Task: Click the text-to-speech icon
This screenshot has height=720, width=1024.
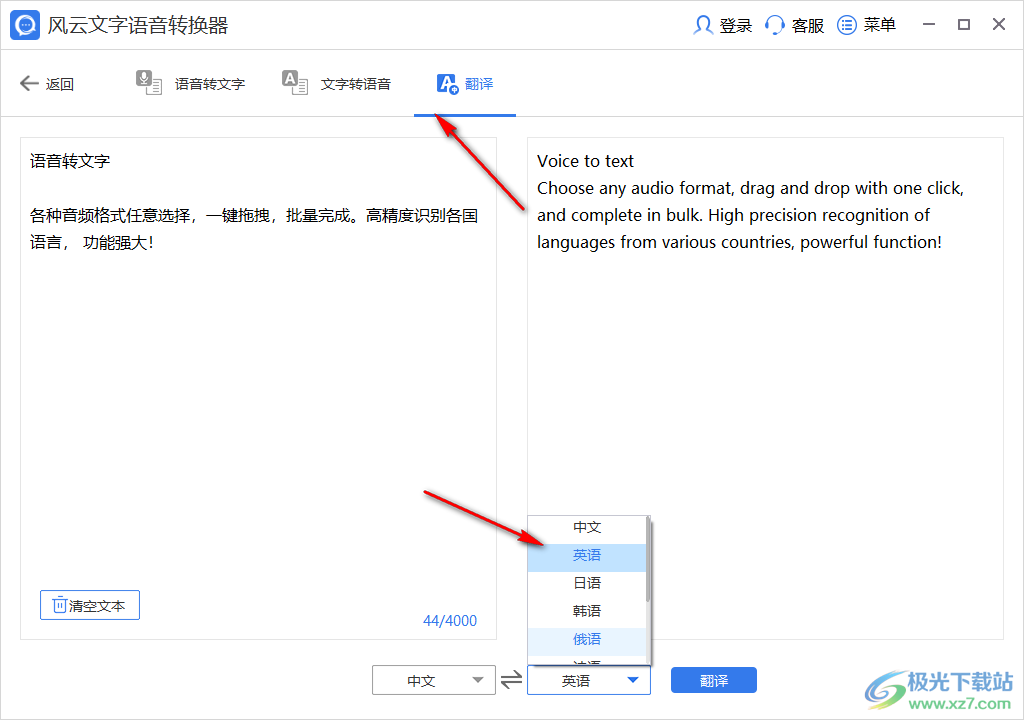Action: [x=295, y=83]
